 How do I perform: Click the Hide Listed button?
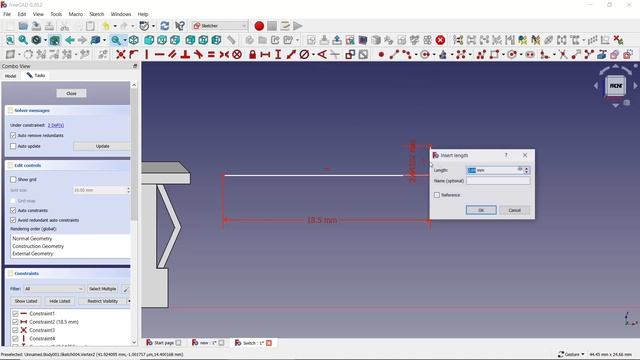pos(60,301)
